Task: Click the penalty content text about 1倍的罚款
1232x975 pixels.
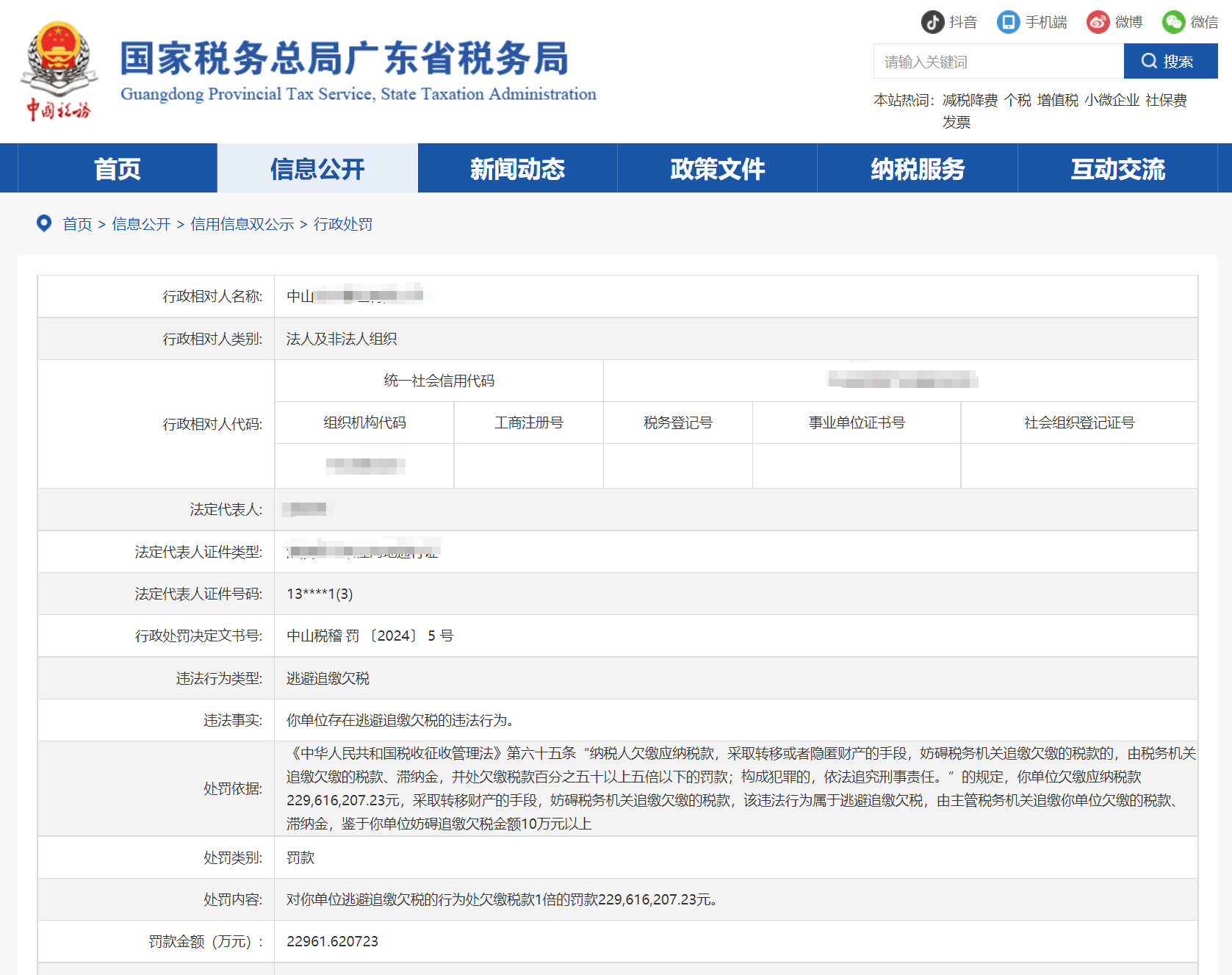Action: [502, 899]
